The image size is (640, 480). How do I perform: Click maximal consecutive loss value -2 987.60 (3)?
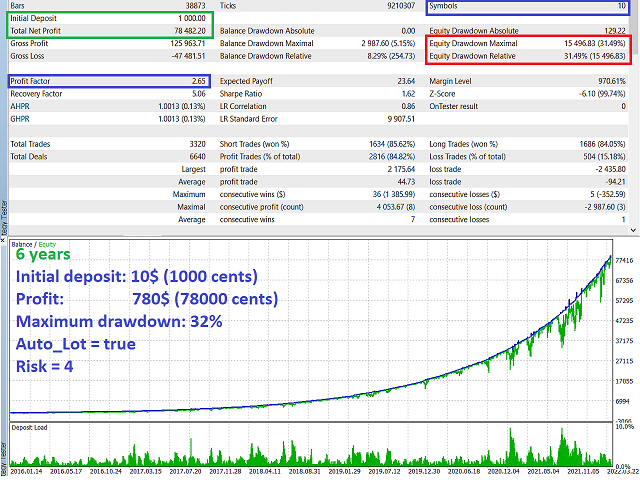tap(605, 207)
